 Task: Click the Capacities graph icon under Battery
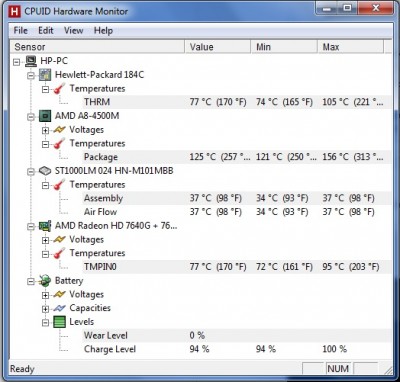(59, 308)
